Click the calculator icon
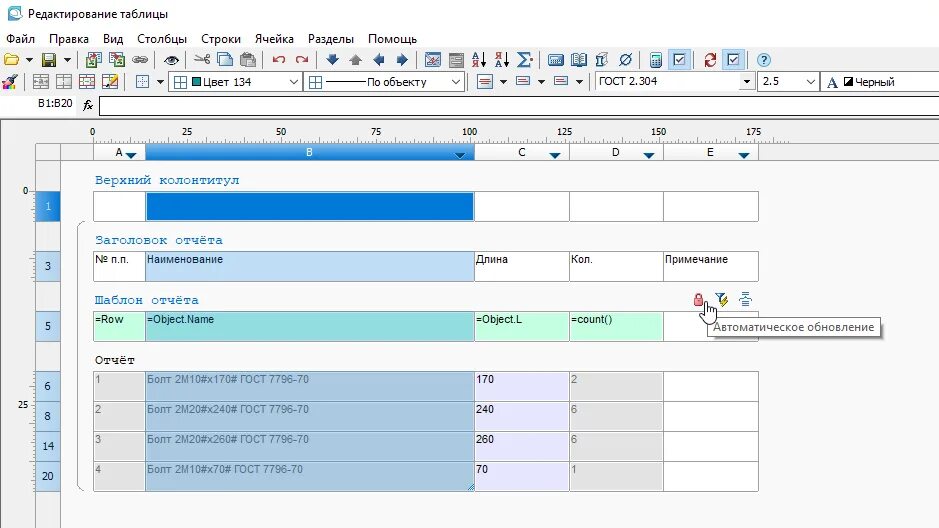939x528 pixels. [656, 60]
